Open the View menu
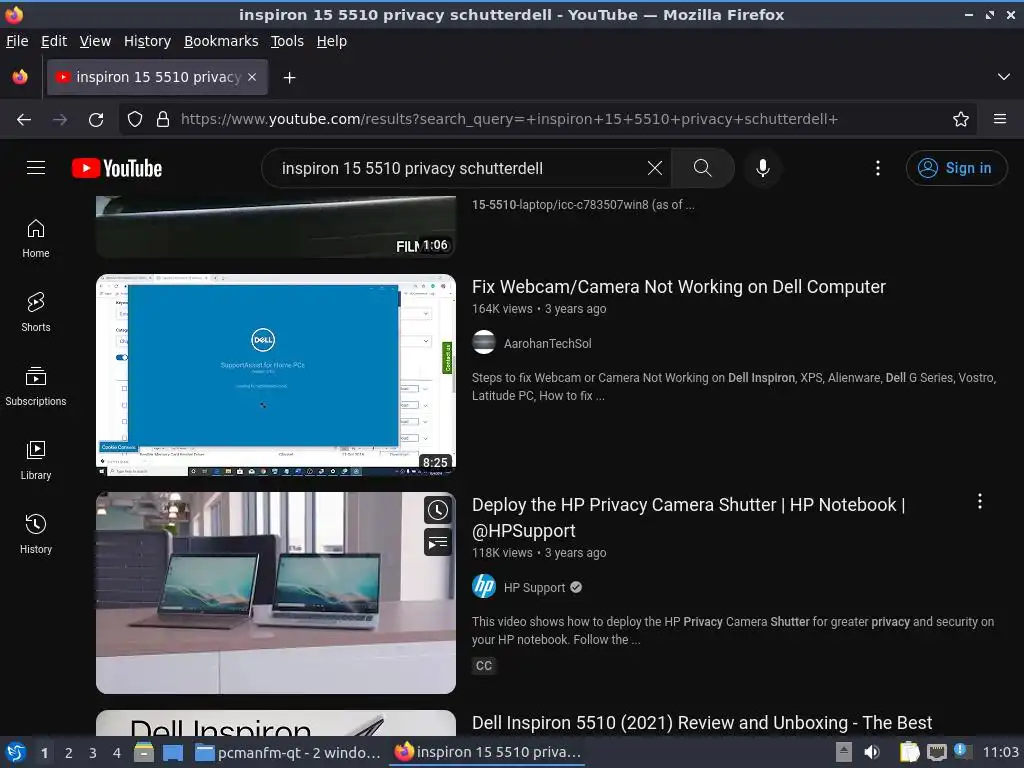 (x=95, y=41)
